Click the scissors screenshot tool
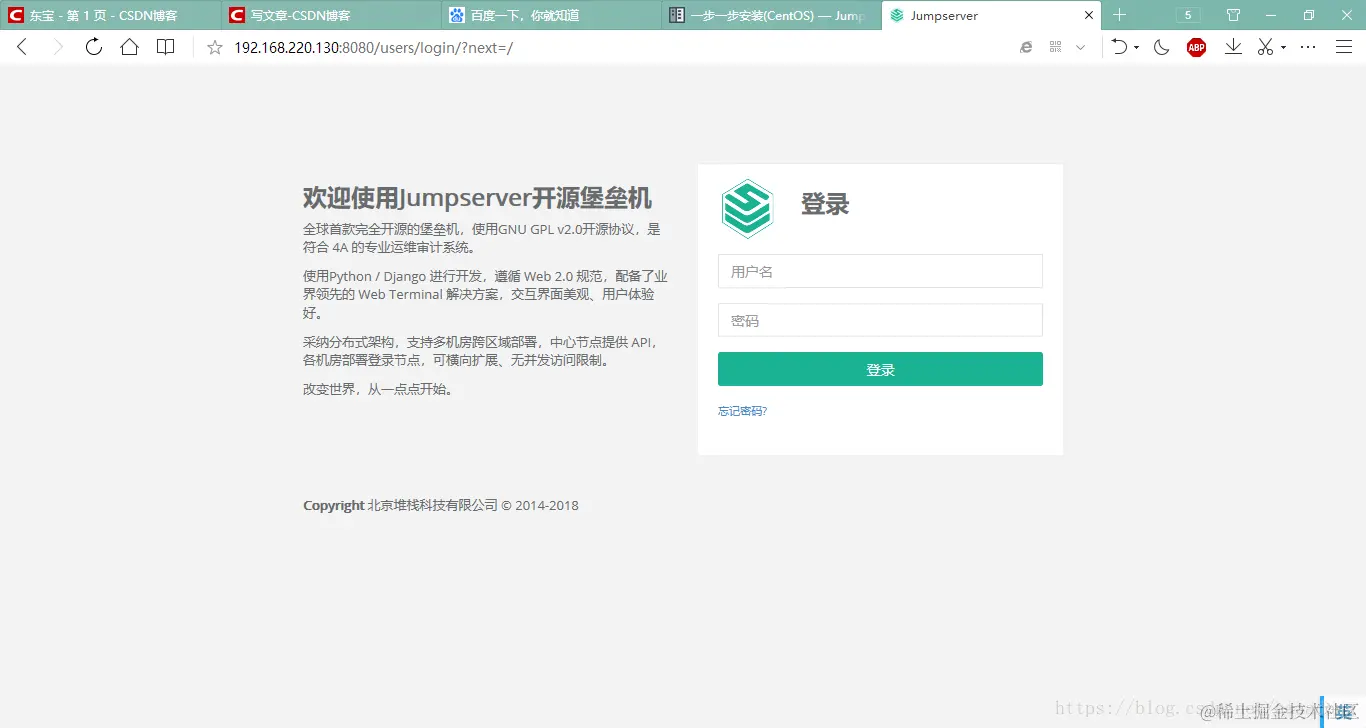 click(1266, 47)
